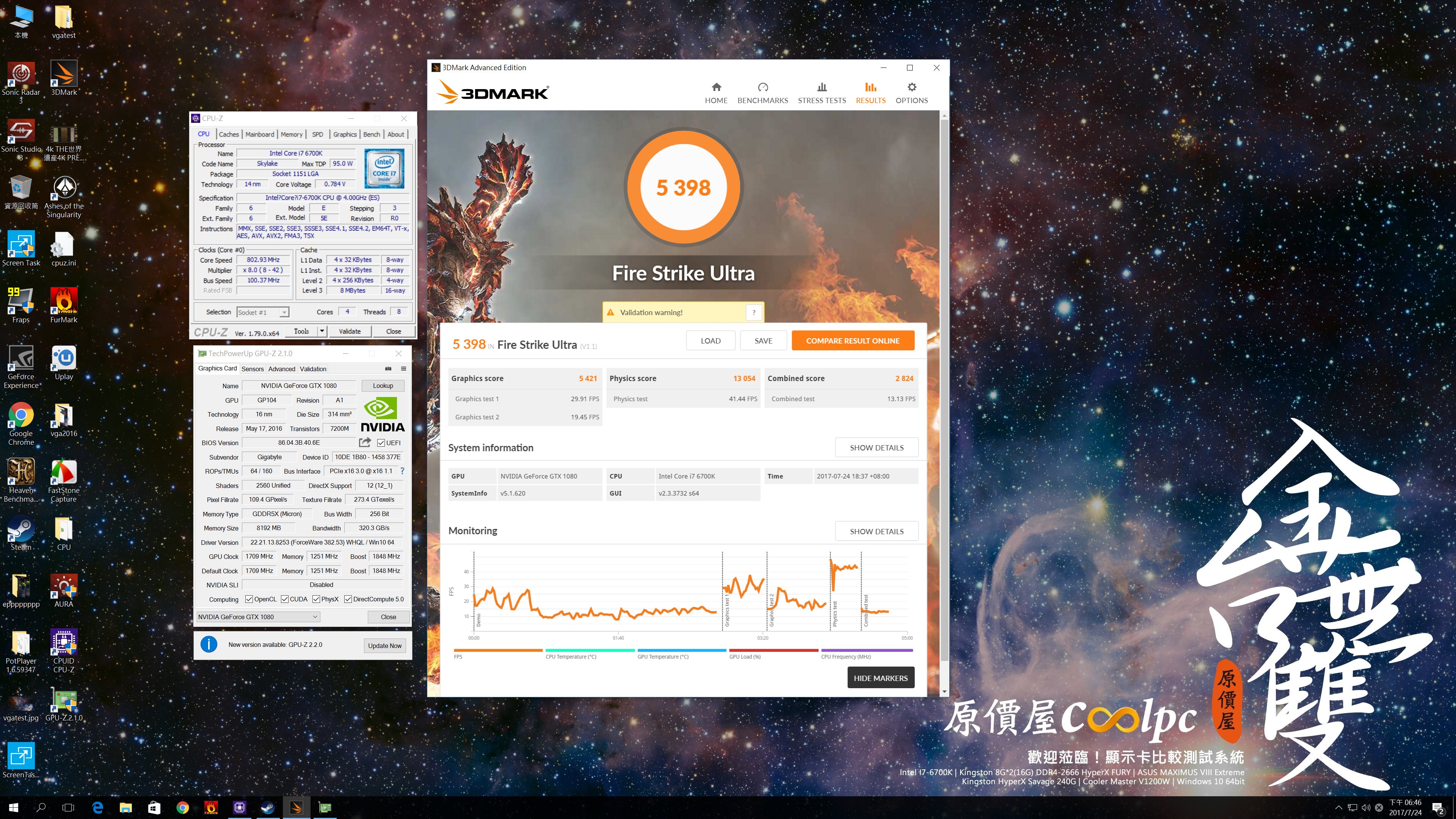Open CPUID CPU-Z desktop shortcut
This screenshot has height=819, width=1456.
pos(64,651)
